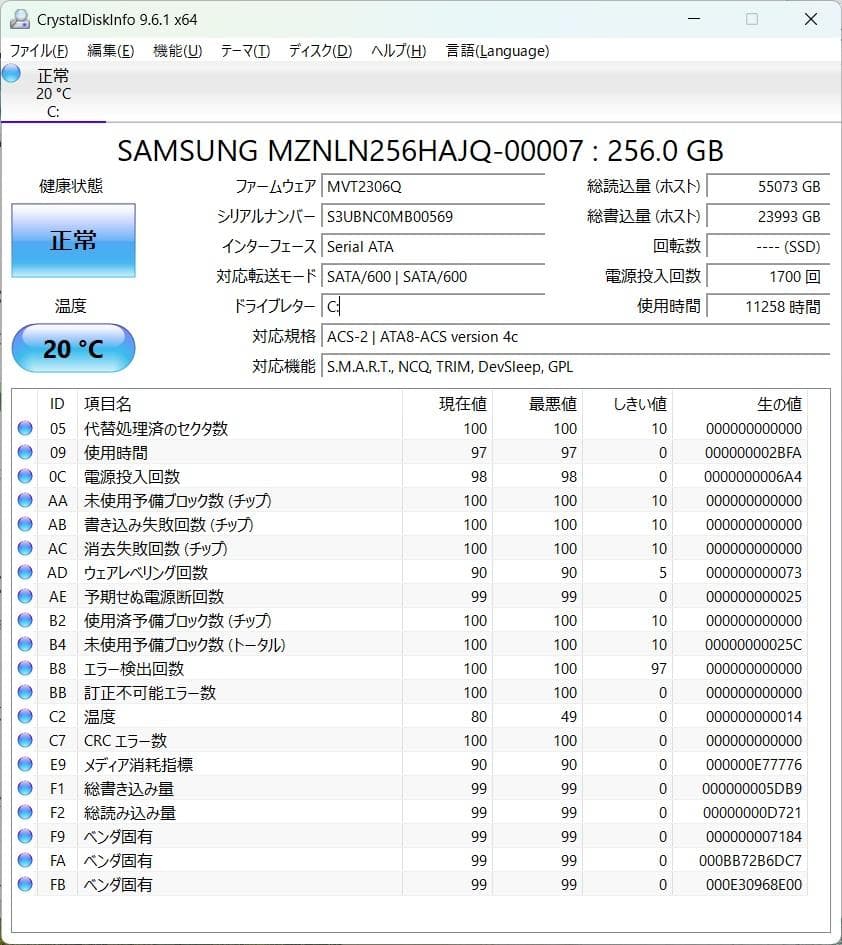Click the status dot for attribute B2
The width and height of the screenshot is (842, 945).
coord(25,620)
